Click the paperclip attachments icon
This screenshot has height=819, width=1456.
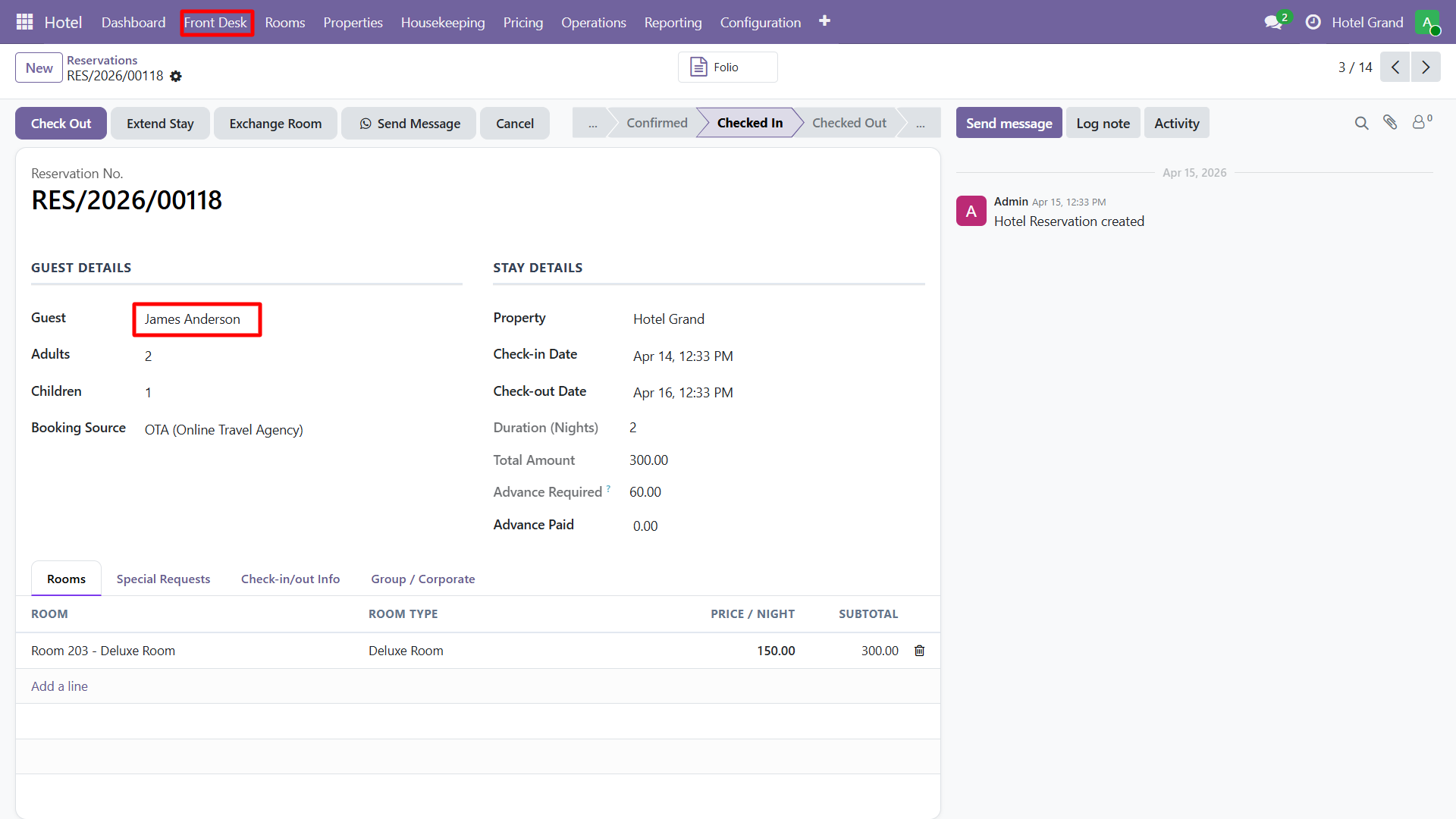coord(1390,122)
